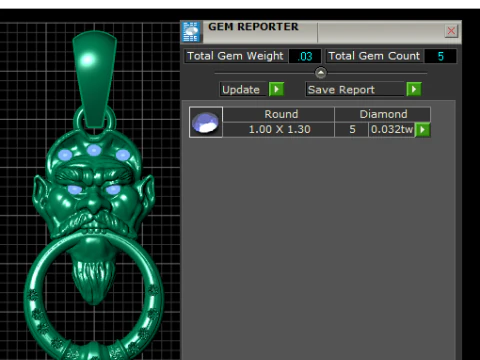This screenshot has height=360, width=480.
Task: Select the center forehead gem on the pendant
Action: (94, 150)
